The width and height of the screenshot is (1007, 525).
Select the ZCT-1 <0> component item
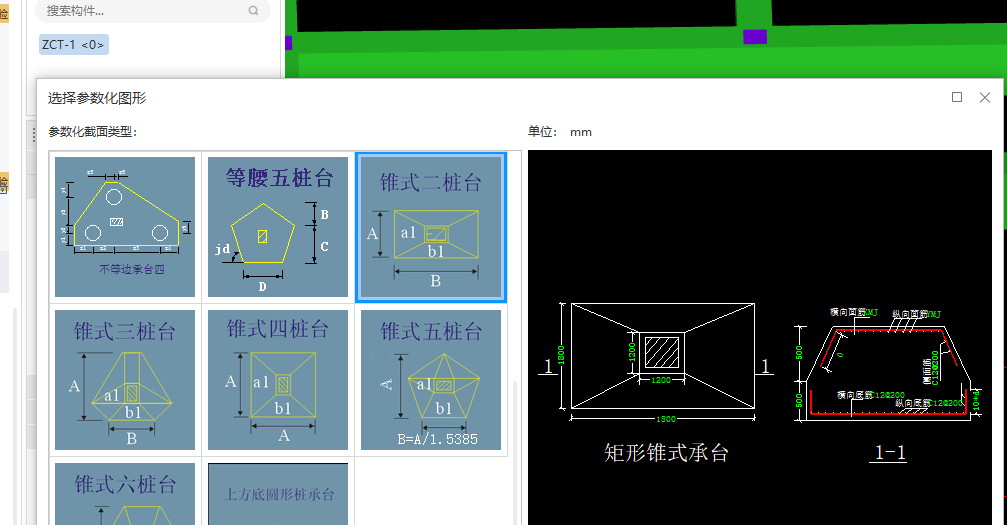73,44
